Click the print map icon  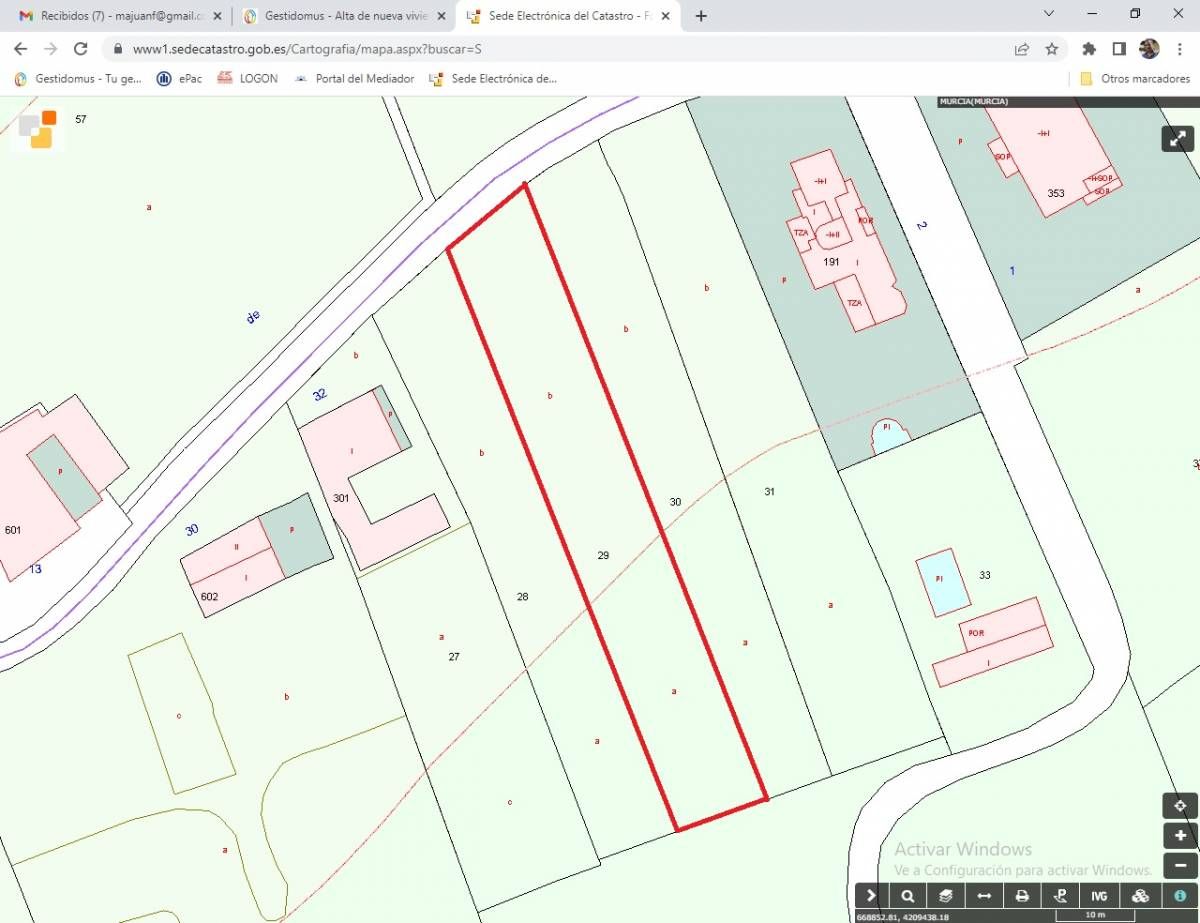[1022, 896]
